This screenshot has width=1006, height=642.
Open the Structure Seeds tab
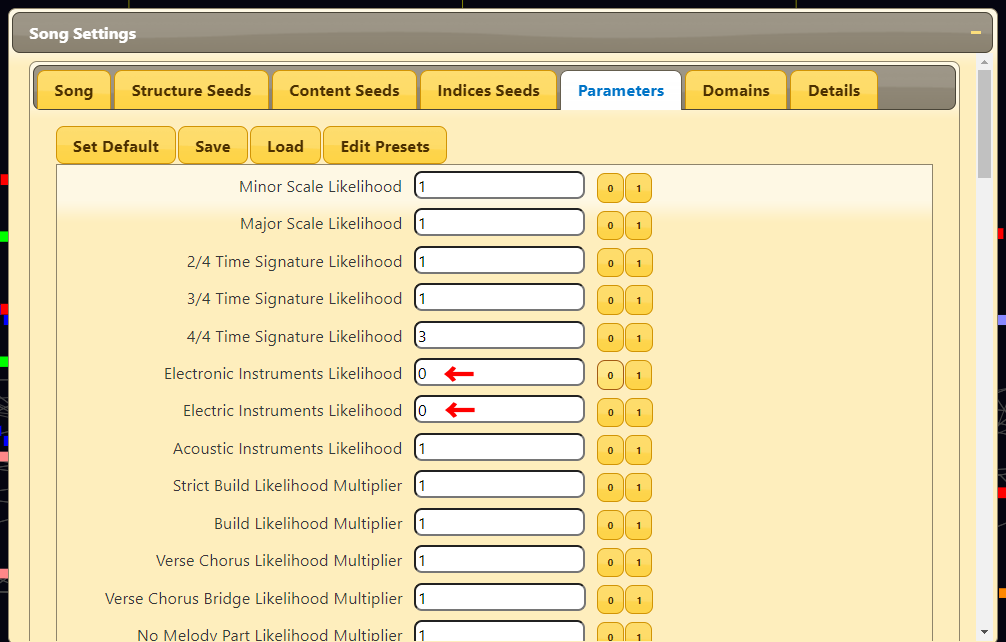(x=191, y=91)
